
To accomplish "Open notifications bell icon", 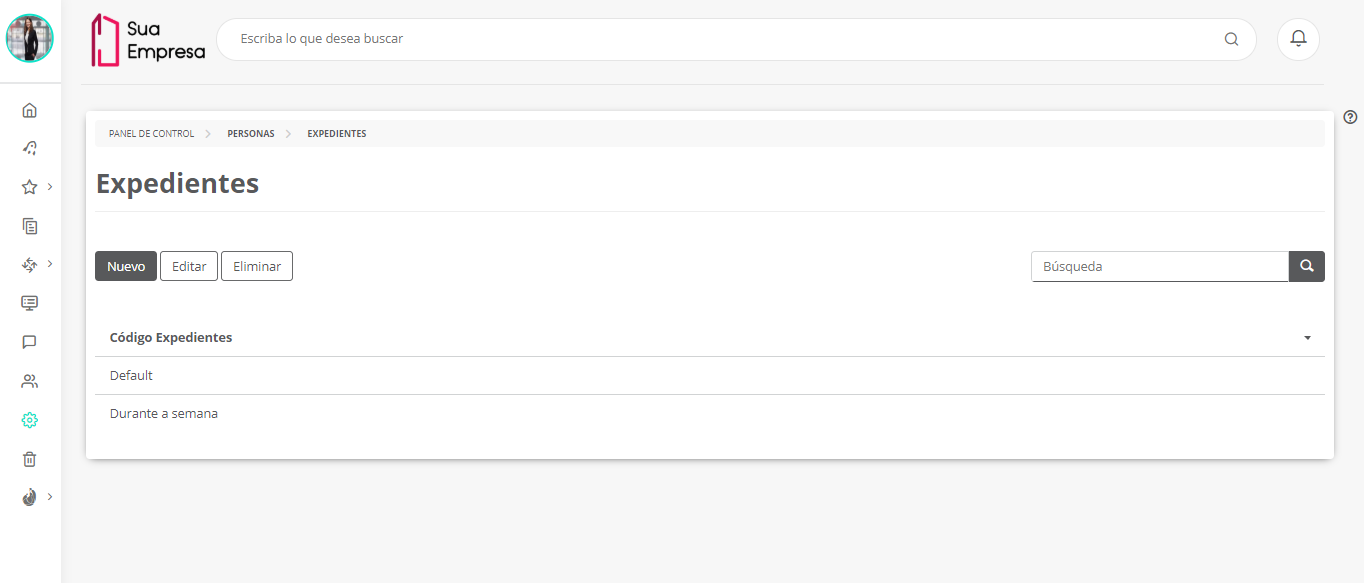I will (x=1298, y=39).
